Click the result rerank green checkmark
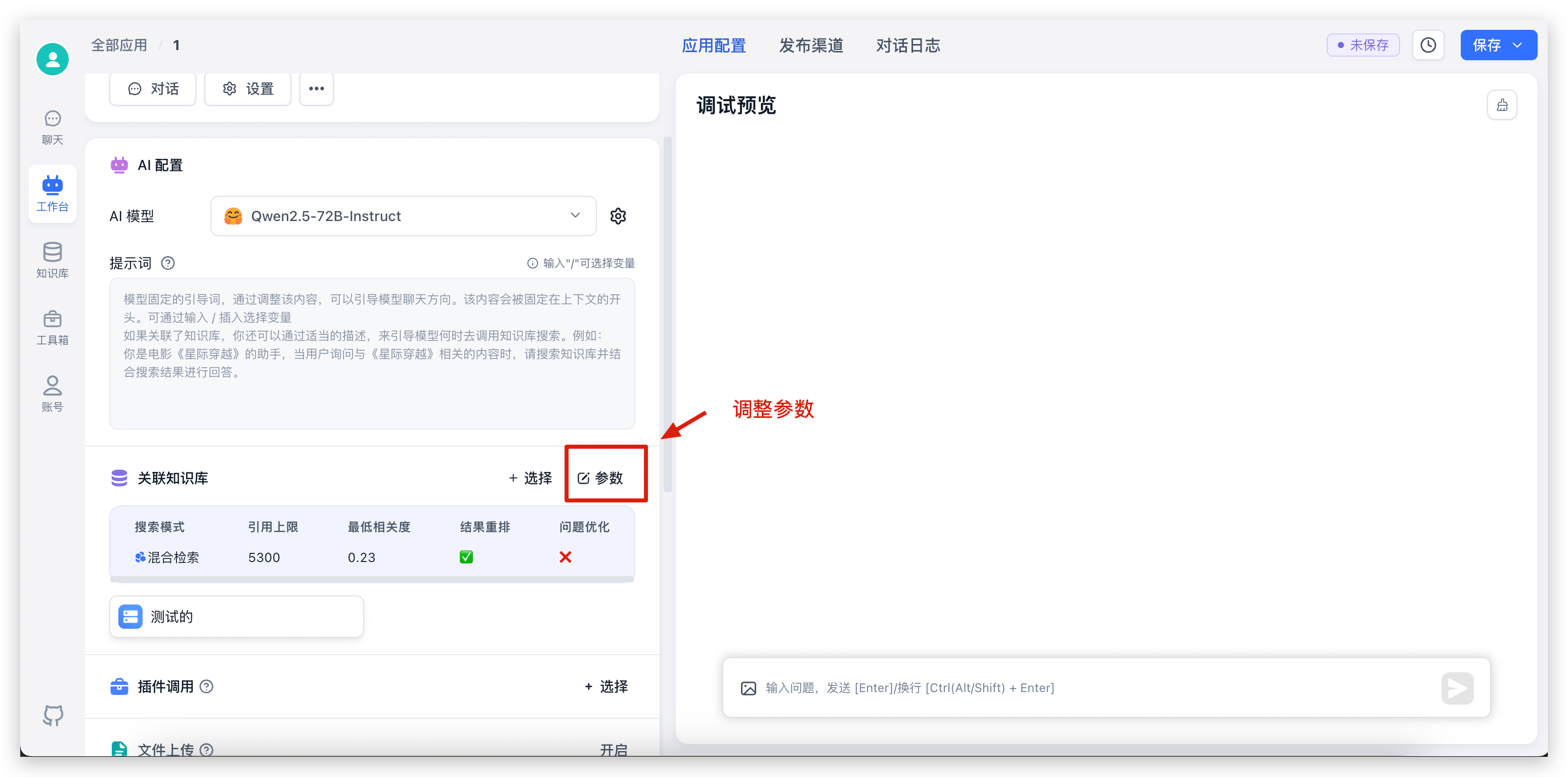Image resolution: width=1568 pixels, height=777 pixels. point(466,557)
